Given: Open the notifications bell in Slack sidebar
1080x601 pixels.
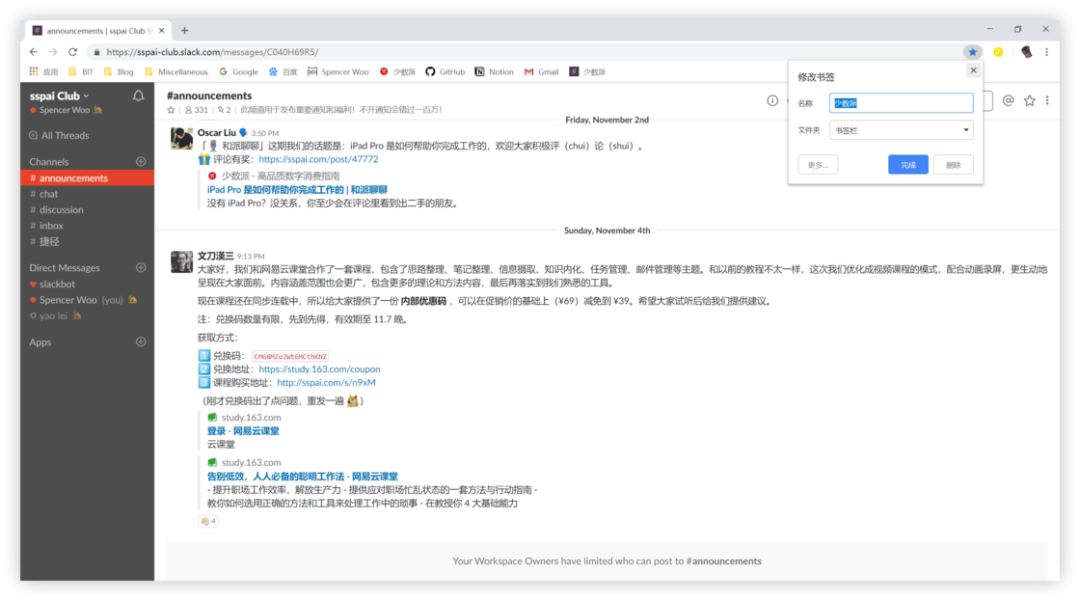Looking at the screenshot, I should pos(138,96).
